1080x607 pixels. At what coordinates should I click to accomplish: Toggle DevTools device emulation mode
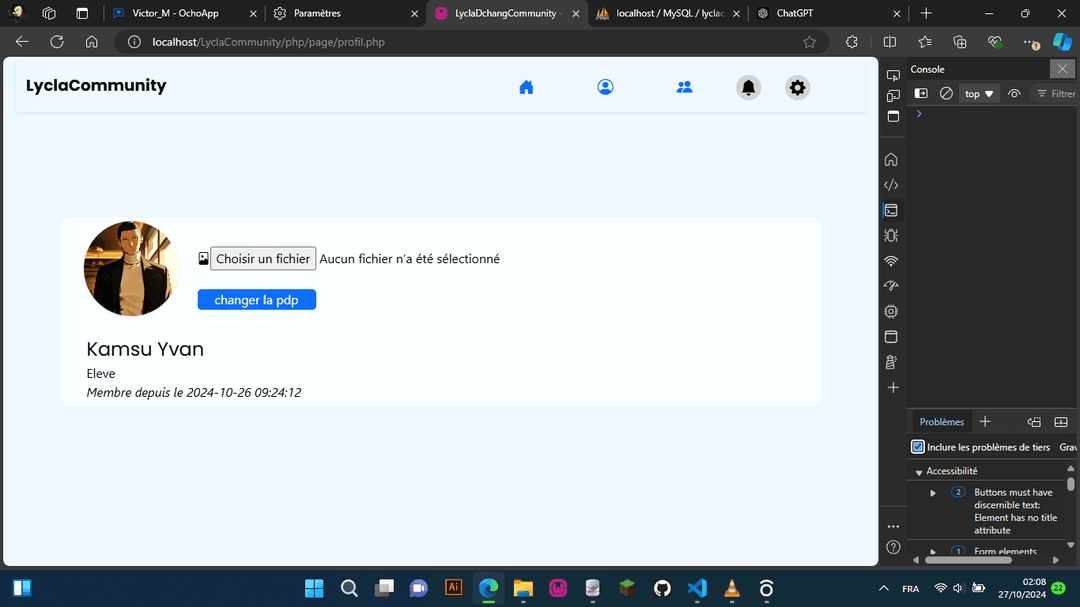(x=893, y=96)
